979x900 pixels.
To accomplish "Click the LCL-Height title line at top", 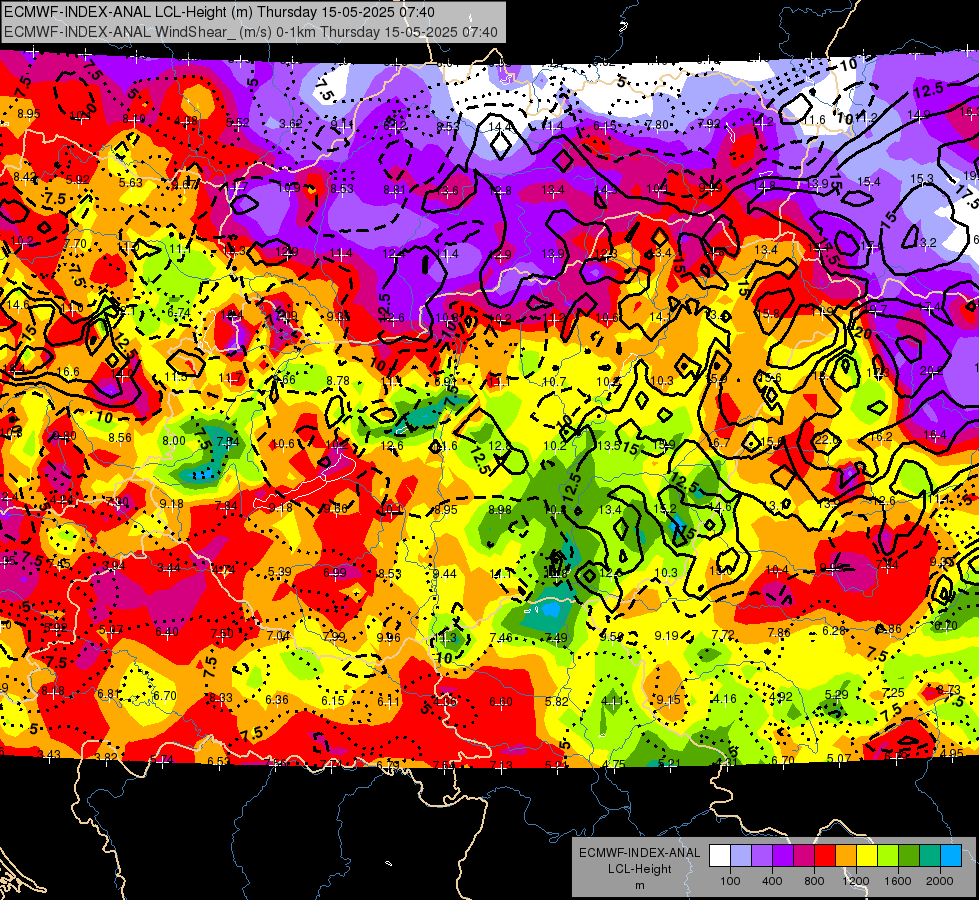I will (x=219, y=12).
